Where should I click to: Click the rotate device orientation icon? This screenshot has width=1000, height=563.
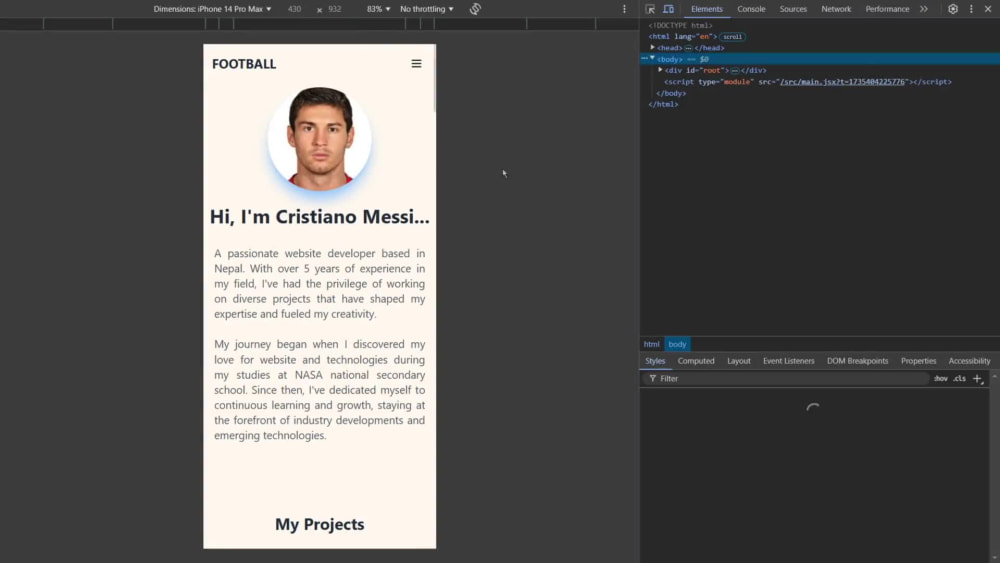tap(475, 9)
